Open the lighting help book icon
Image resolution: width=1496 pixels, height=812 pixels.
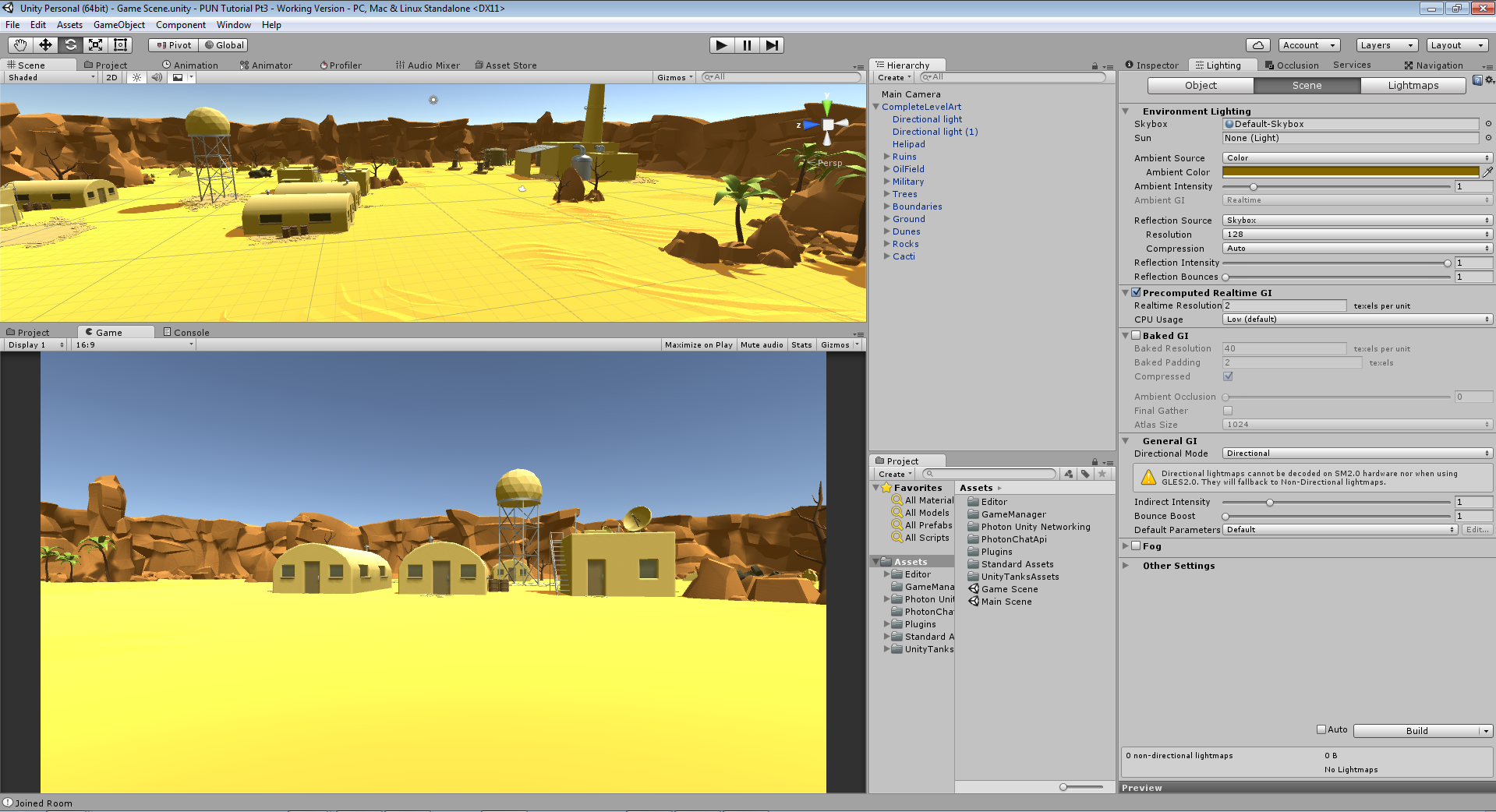click(1477, 80)
